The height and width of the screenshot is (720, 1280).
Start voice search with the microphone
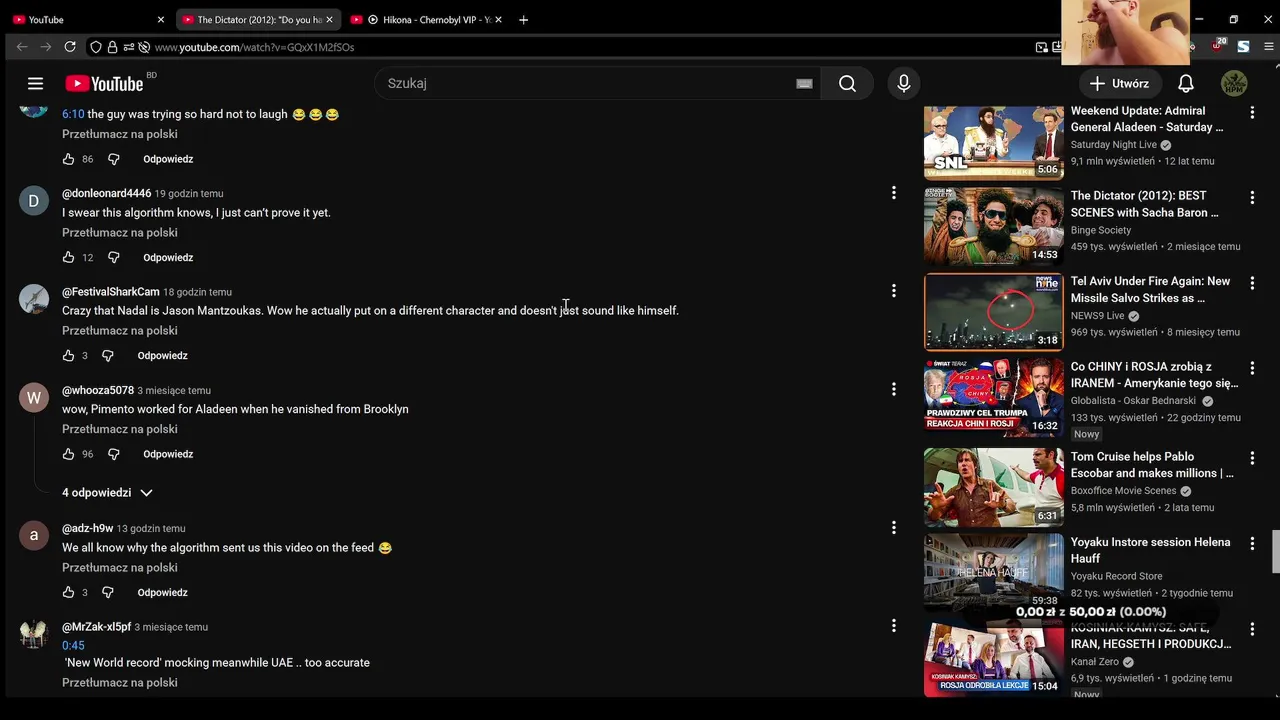(x=903, y=84)
